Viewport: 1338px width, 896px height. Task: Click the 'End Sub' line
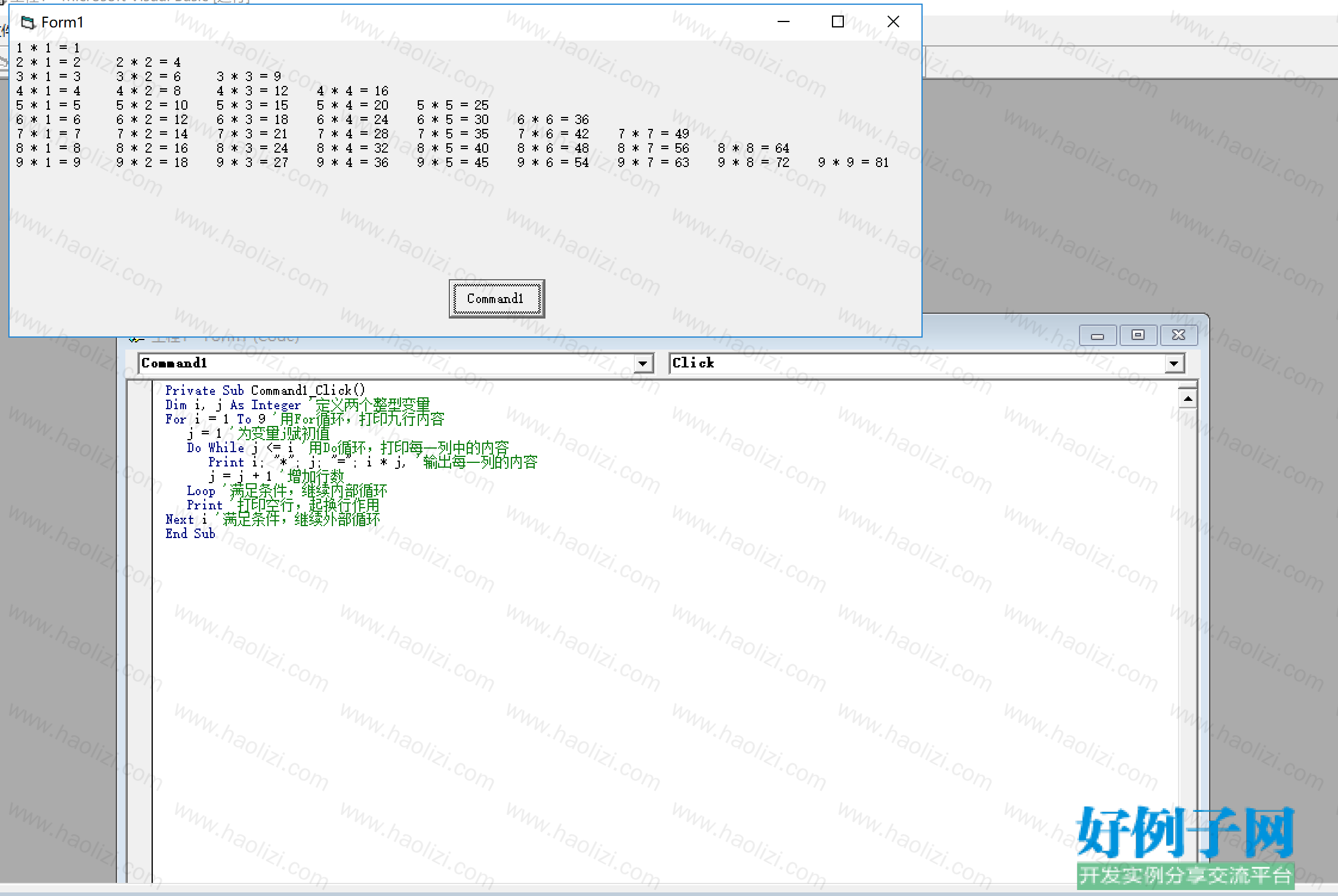click(190, 534)
